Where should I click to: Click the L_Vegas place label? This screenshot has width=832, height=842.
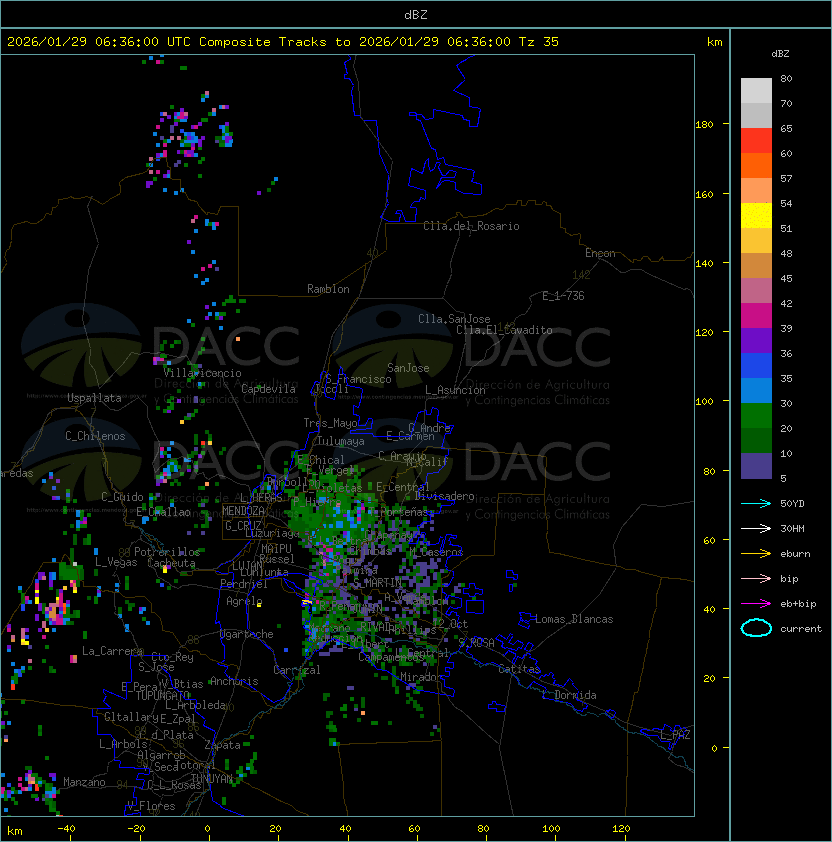[x=116, y=562]
